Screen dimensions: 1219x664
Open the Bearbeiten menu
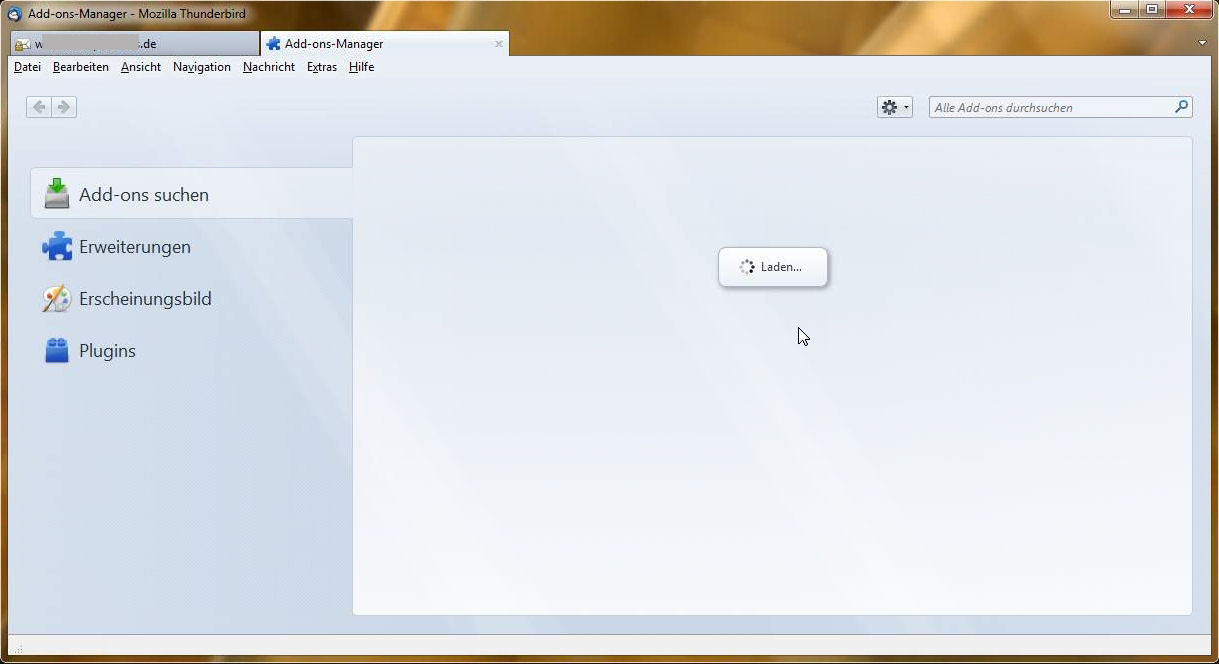(81, 67)
